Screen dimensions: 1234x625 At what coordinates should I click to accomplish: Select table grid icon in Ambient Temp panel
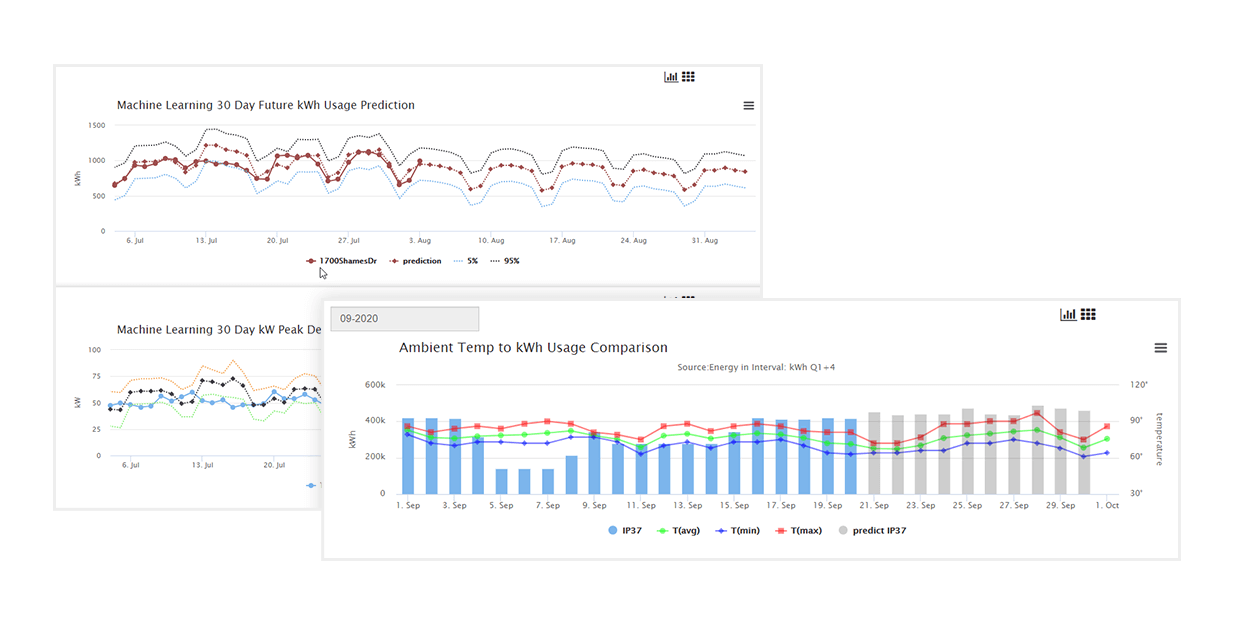1088,315
